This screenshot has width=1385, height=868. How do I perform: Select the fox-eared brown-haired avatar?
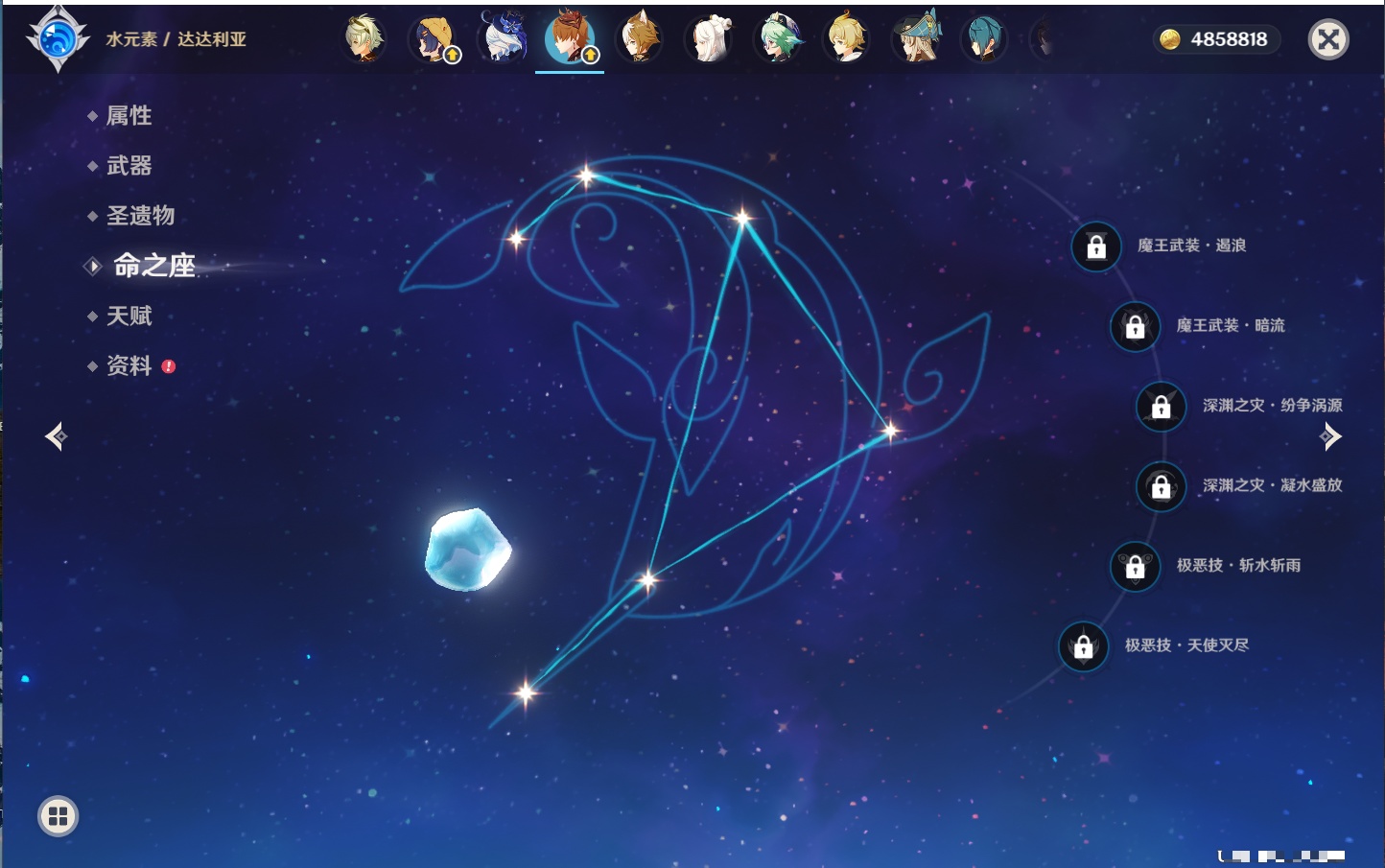[639, 38]
